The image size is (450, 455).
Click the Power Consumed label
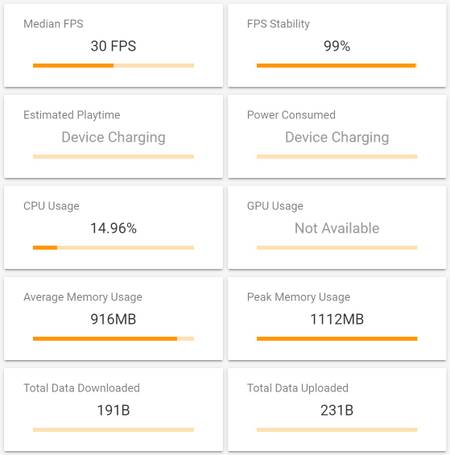point(291,115)
